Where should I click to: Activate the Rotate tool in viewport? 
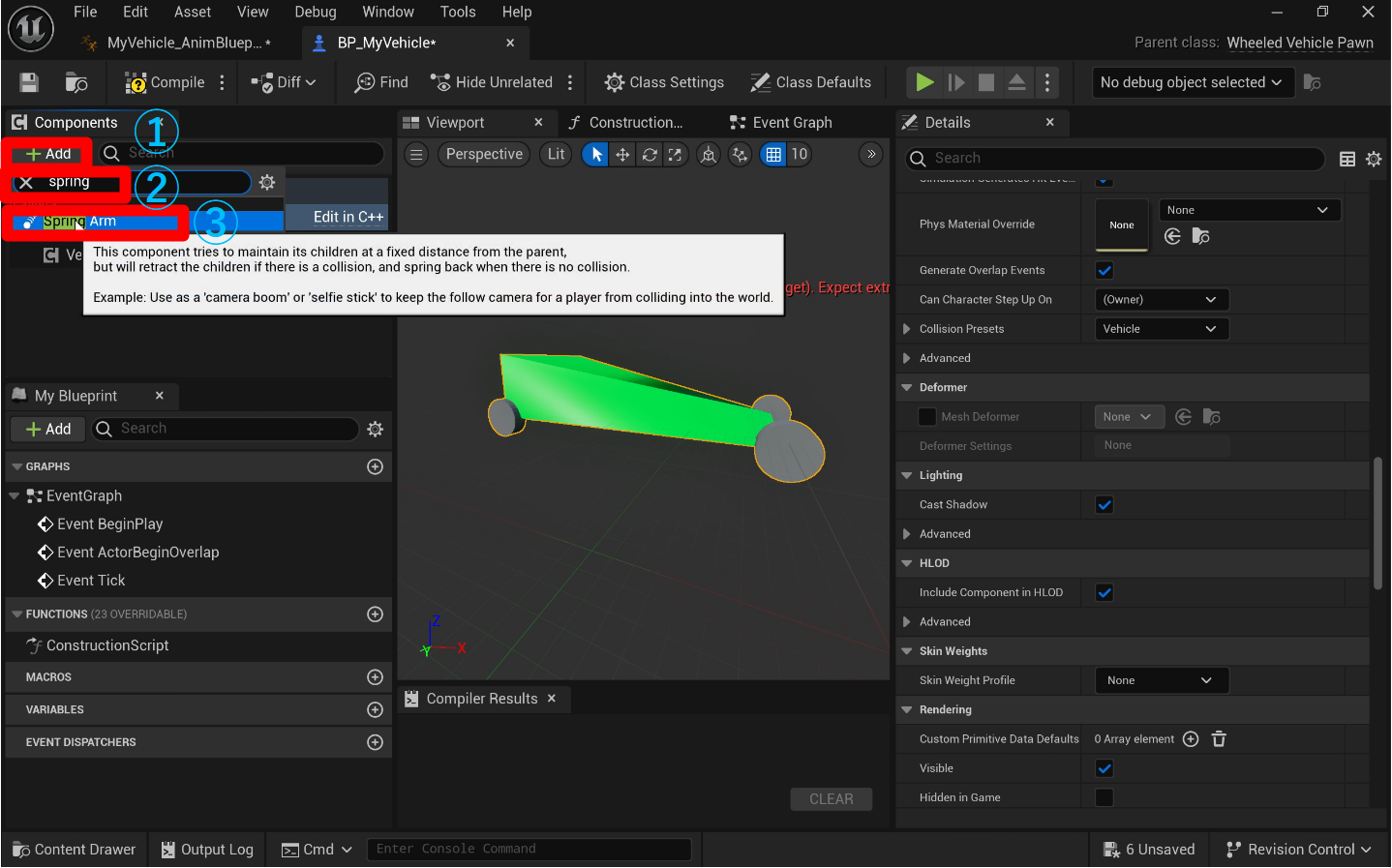650,155
